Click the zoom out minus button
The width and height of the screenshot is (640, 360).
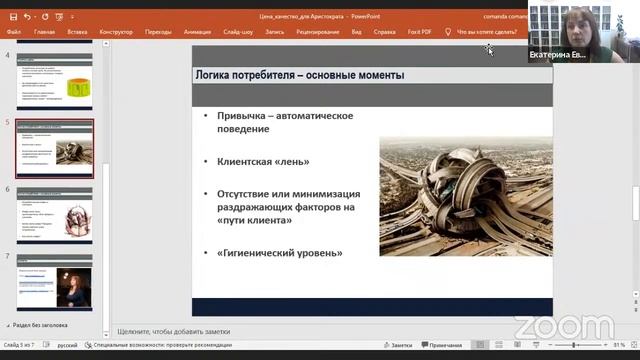click(x=550, y=345)
